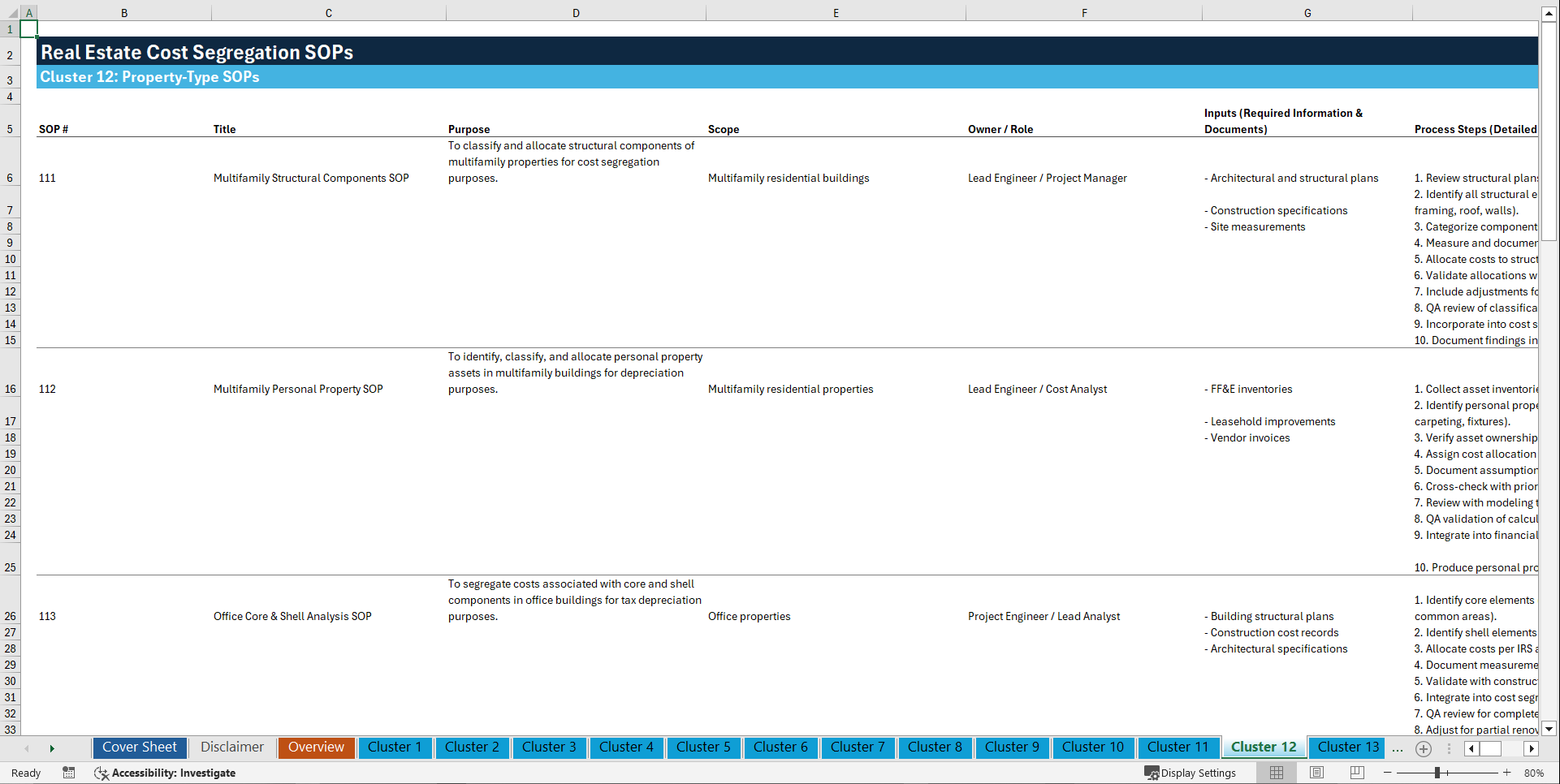Select the column E header

(x=836, y=12)
